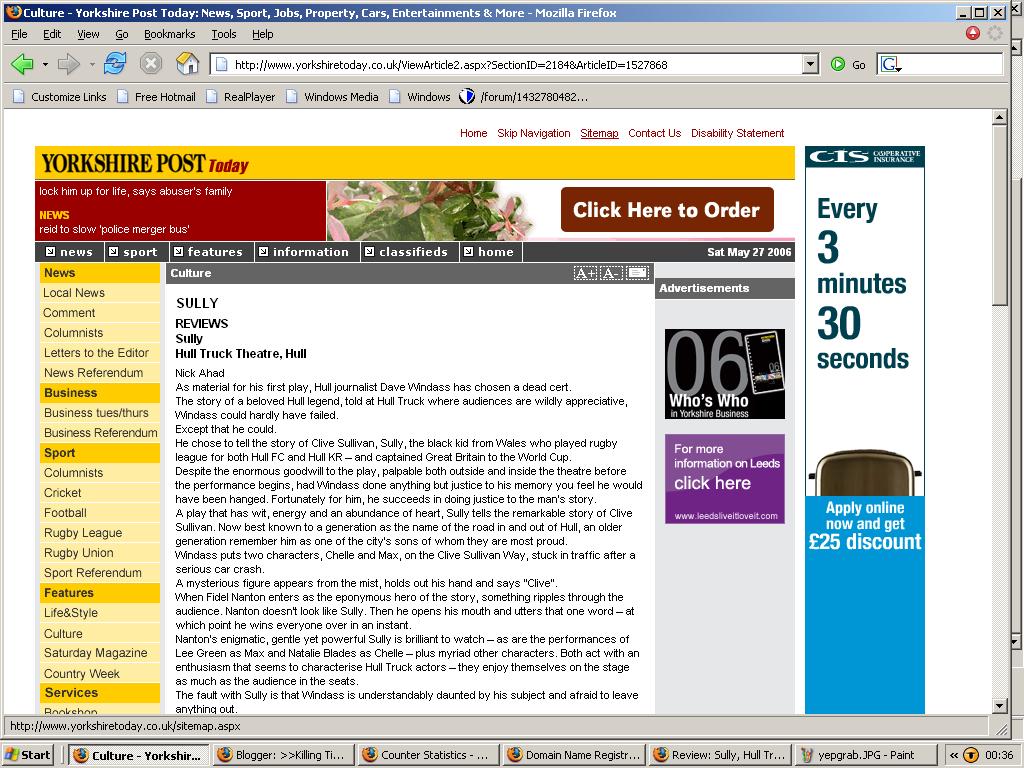Click the browser Back arrow button
Viewport: 1024px width, 768px height.
(x=22, y=64)
